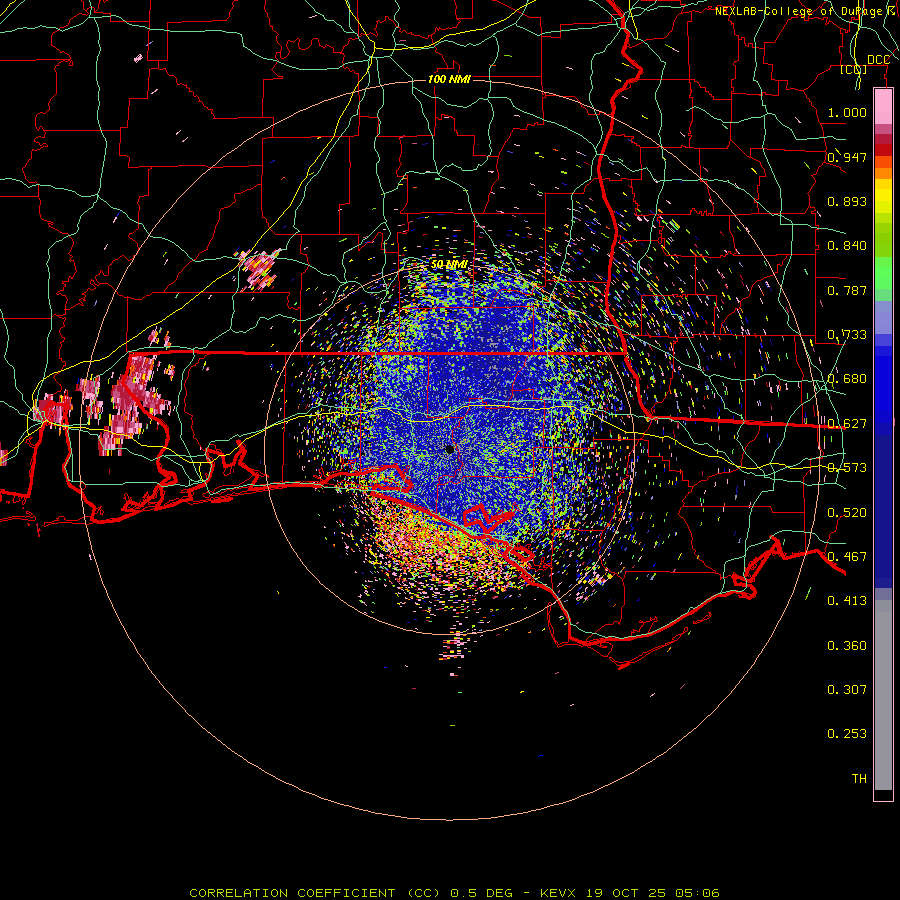This screenshot has width=900, height=900.
Task: Click the 0.893 color scale value
Action: pos(847,201)
